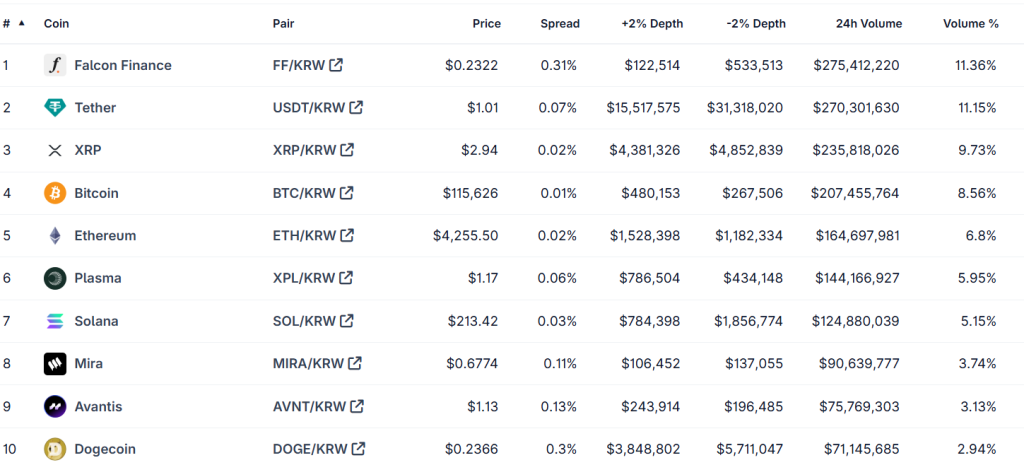1024x465 pixels.
Task: Click the Plasma coin logo
Action: tap(55, 278)
